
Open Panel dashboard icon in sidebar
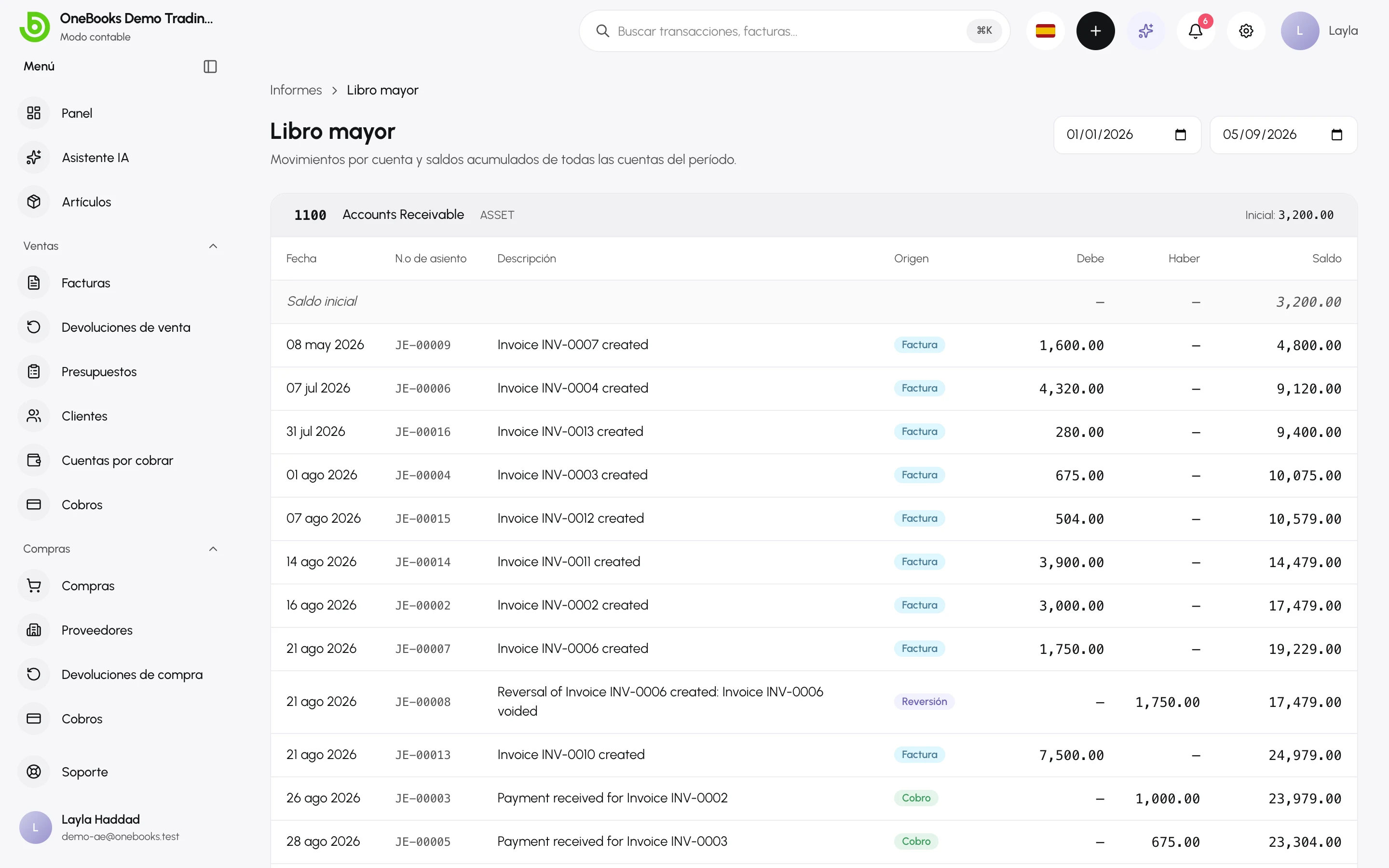tap(34, 113)
